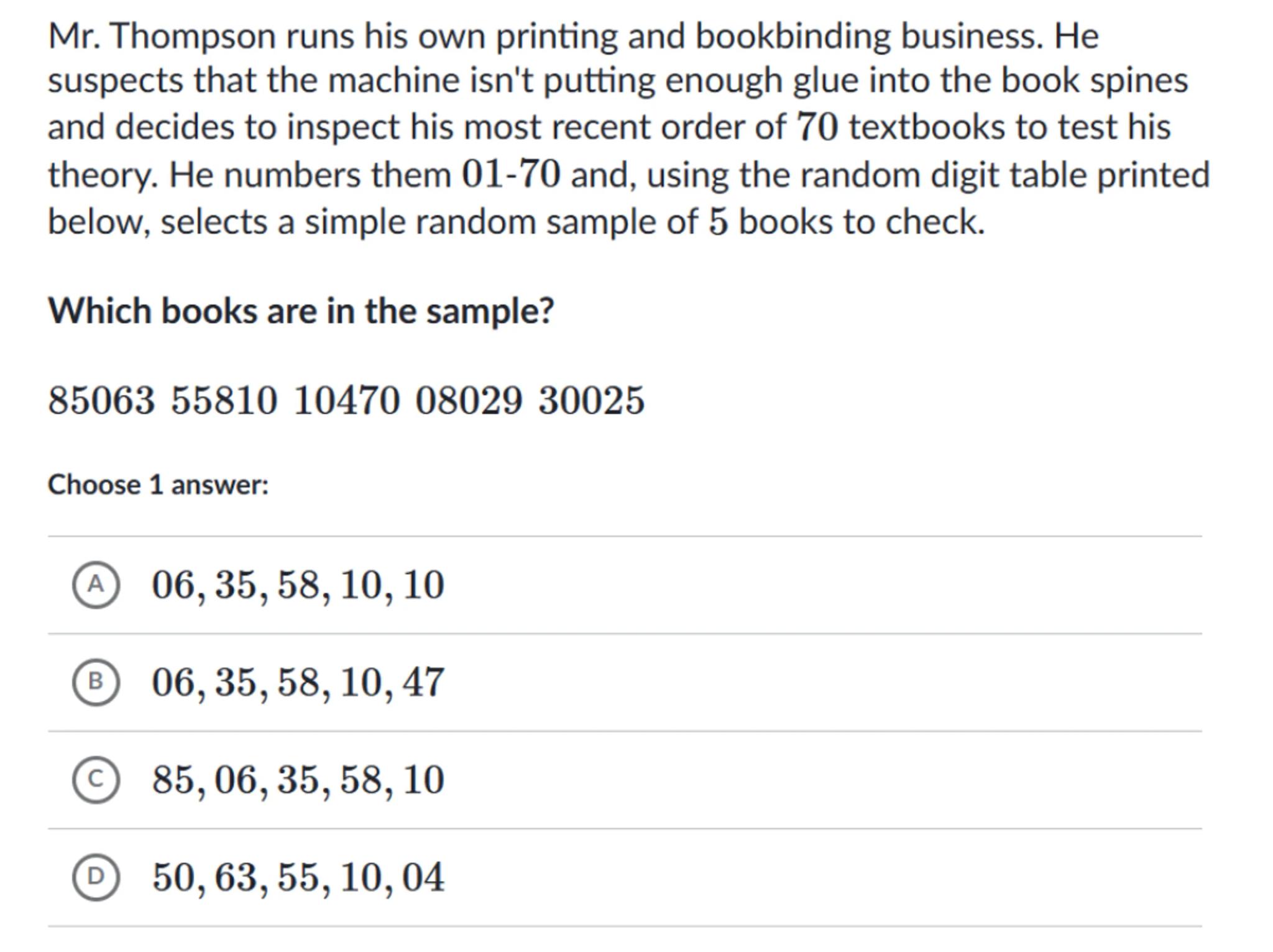Click random digit group 85063

click(101, 400)
